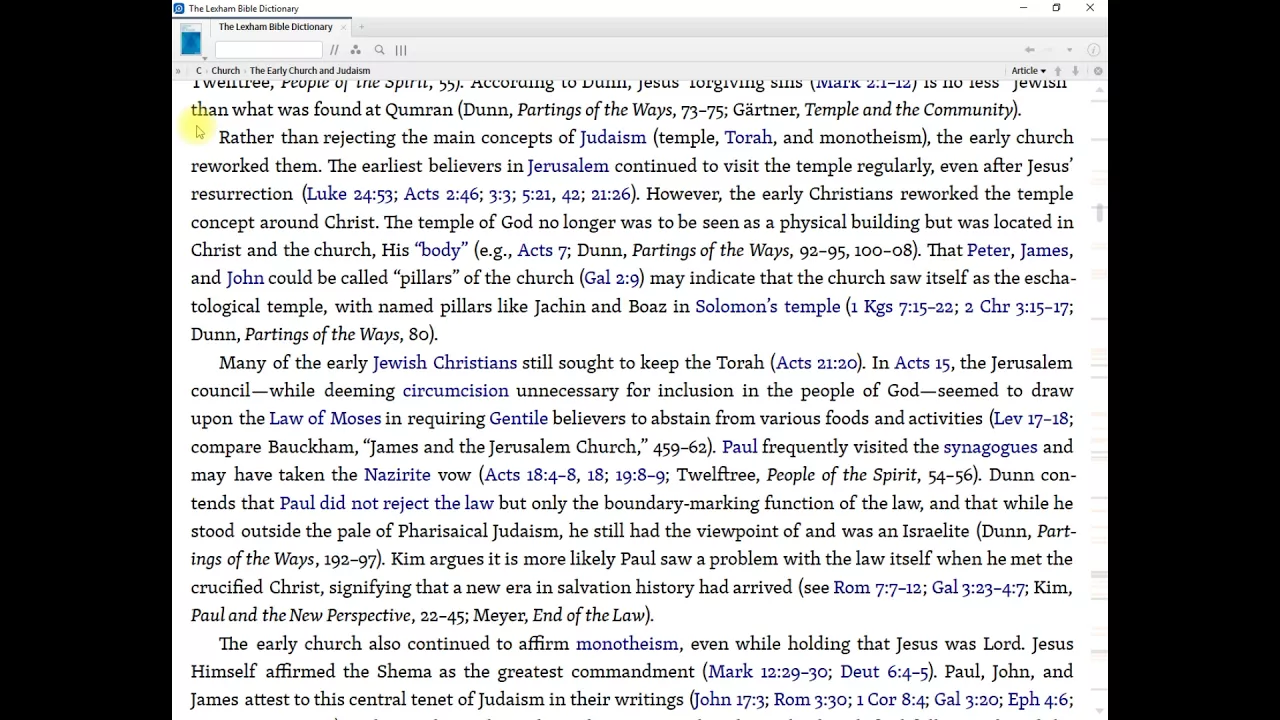Follow the John link
This screenshot has width=1280, height=720.
pyautogui.click(x=245, y=278)
